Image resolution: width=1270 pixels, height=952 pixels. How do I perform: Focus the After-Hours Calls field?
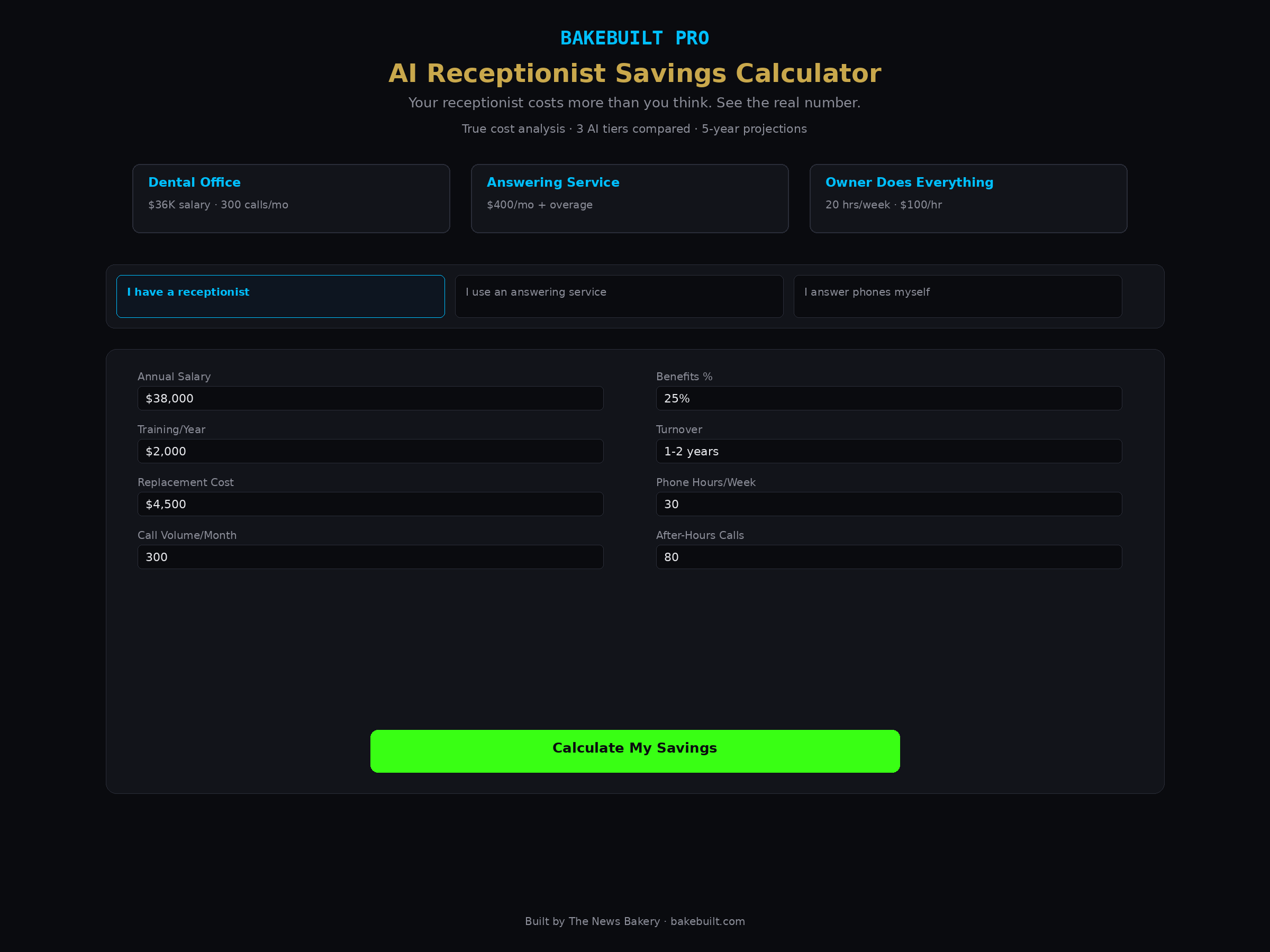(x=890, y=556)
